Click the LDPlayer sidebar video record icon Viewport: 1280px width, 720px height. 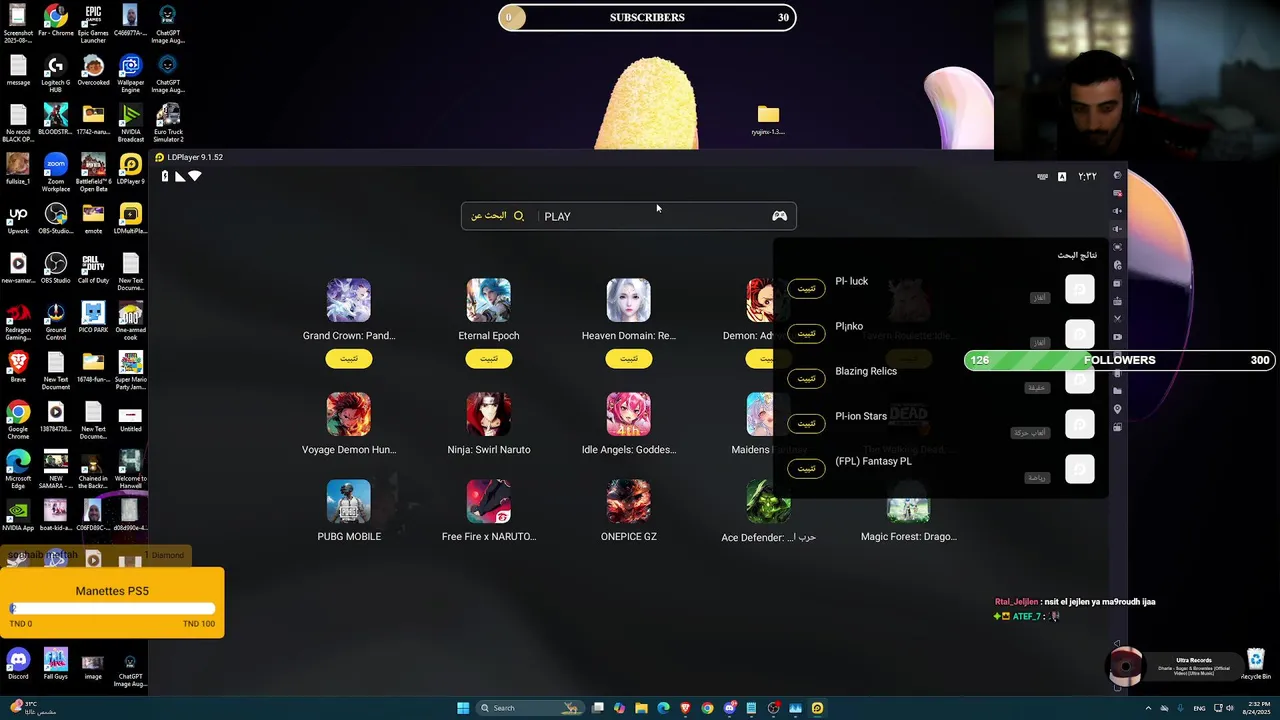[x=1117, y=337]
